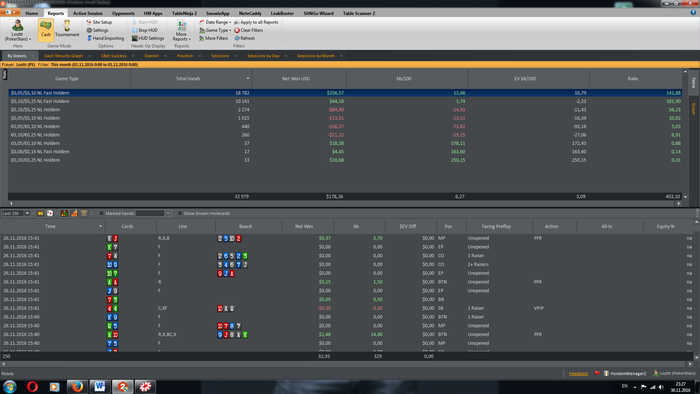Image resolution: width=700 pixels, height=394 pixels.
Task: Click Feedback link in status bar
Action: (x=578, y=373)
